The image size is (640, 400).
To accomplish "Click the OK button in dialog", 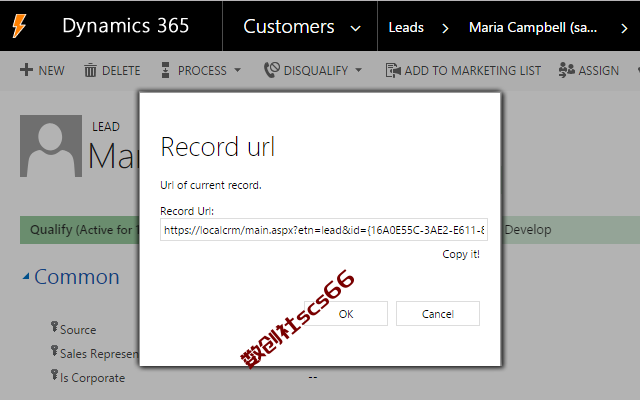I will click(x=346, y=313).
